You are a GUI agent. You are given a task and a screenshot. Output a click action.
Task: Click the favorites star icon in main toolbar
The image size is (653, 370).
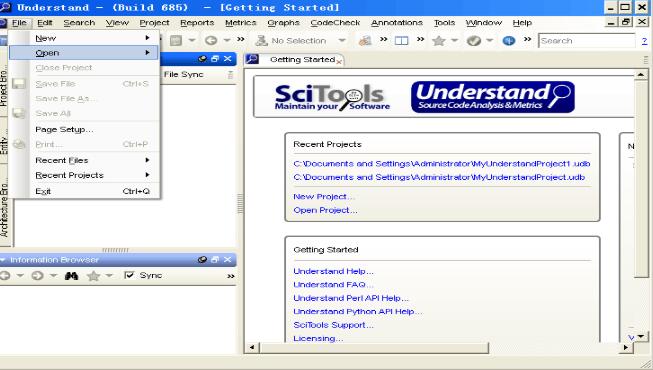439,40
